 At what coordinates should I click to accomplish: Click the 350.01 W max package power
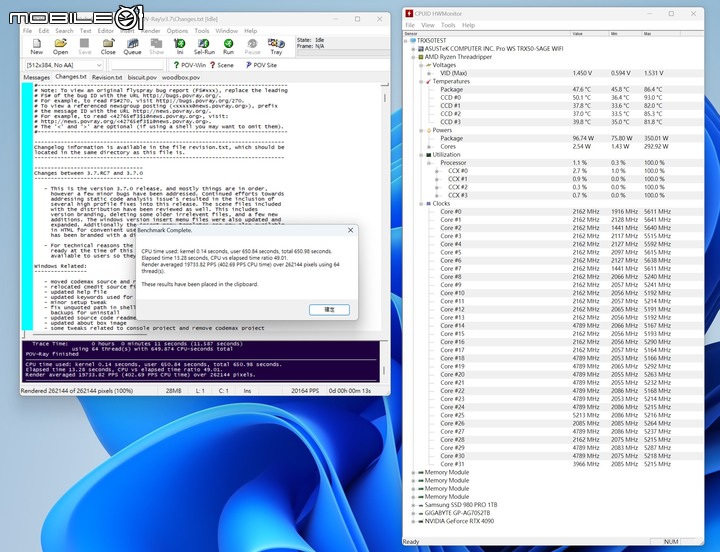click(656, 138)
